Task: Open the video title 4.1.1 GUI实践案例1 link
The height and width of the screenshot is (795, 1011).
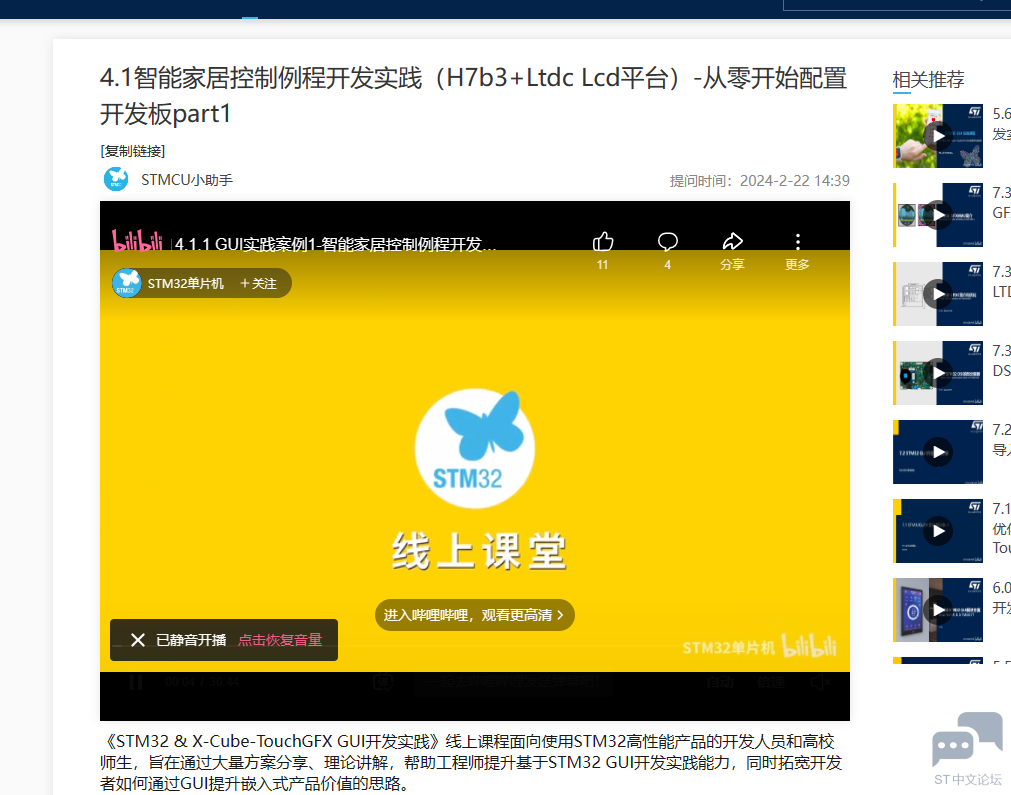Action: pyautogui.click(x=335, y=244)
